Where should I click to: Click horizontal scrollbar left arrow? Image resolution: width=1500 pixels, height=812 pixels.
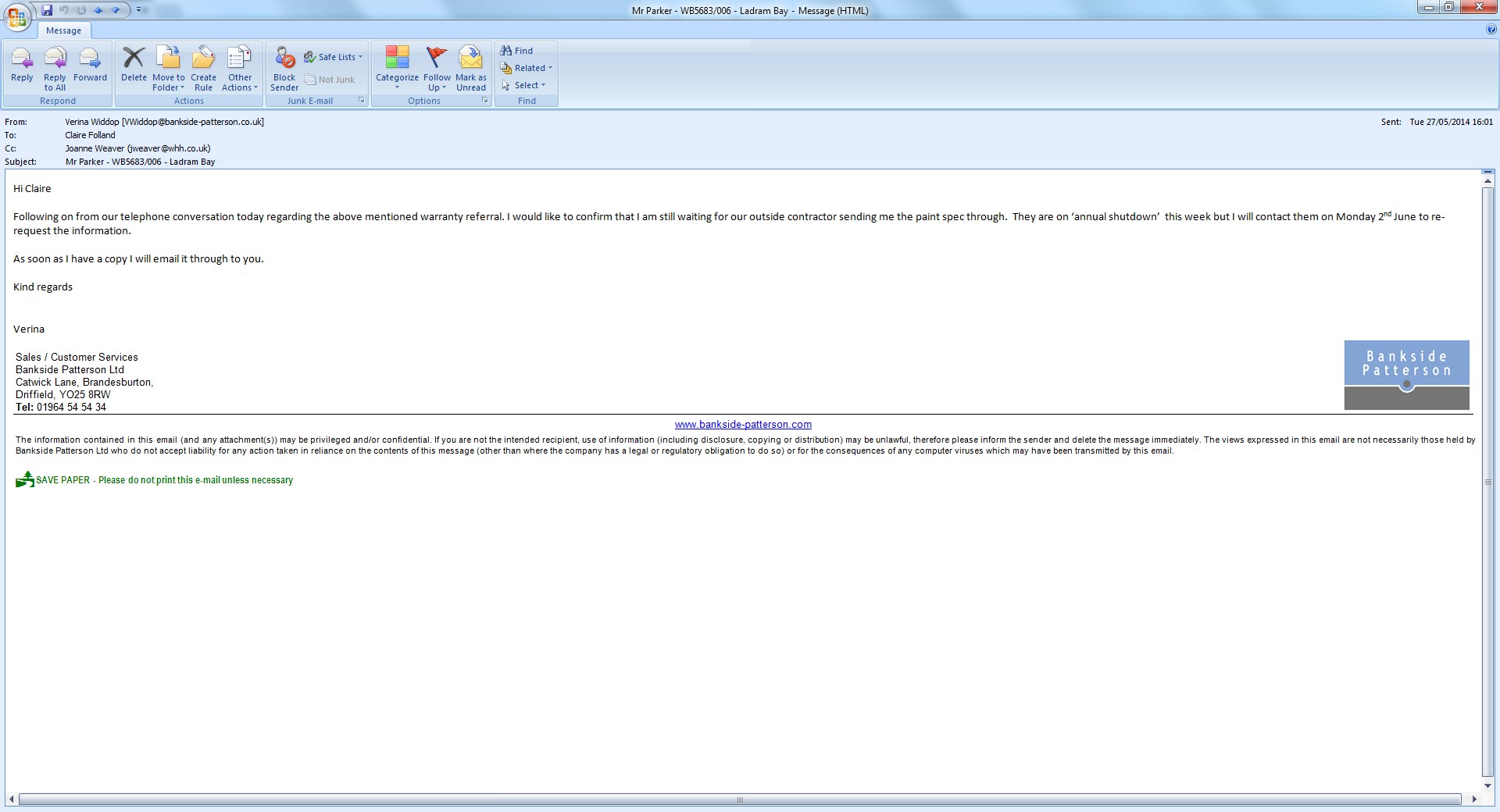coord(11,800)
